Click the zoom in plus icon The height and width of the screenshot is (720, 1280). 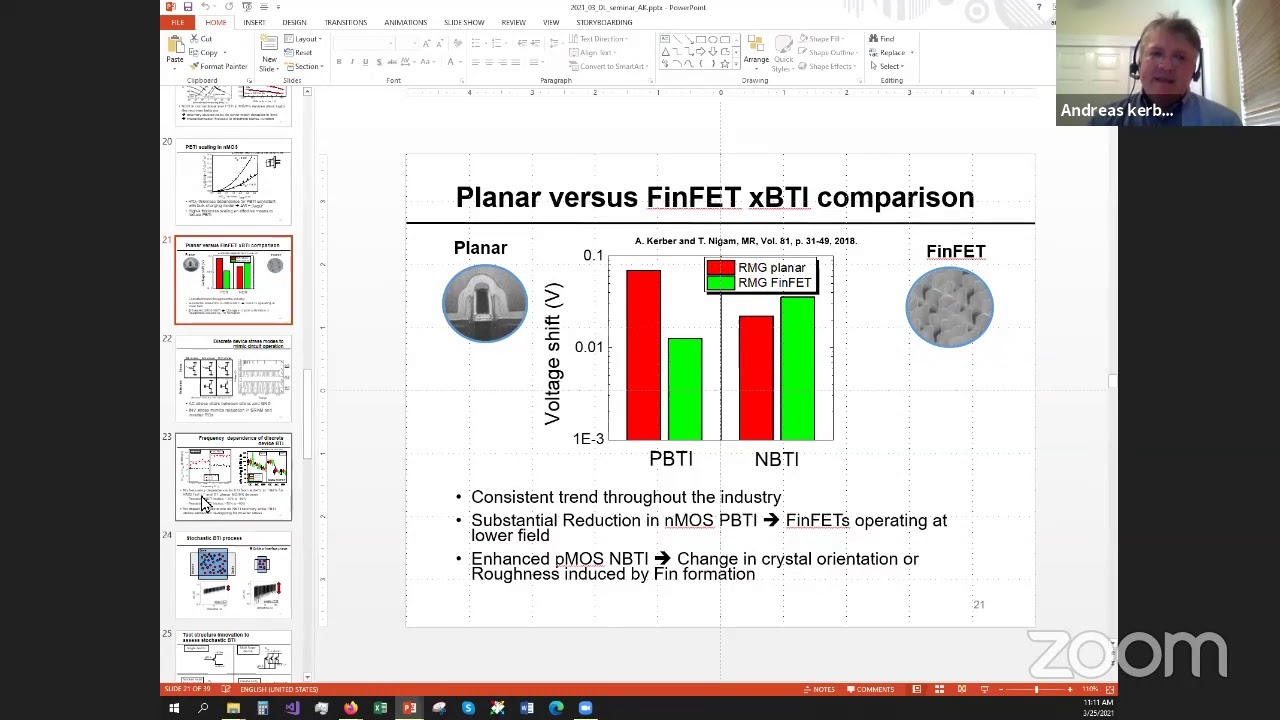click(1070, 689)
